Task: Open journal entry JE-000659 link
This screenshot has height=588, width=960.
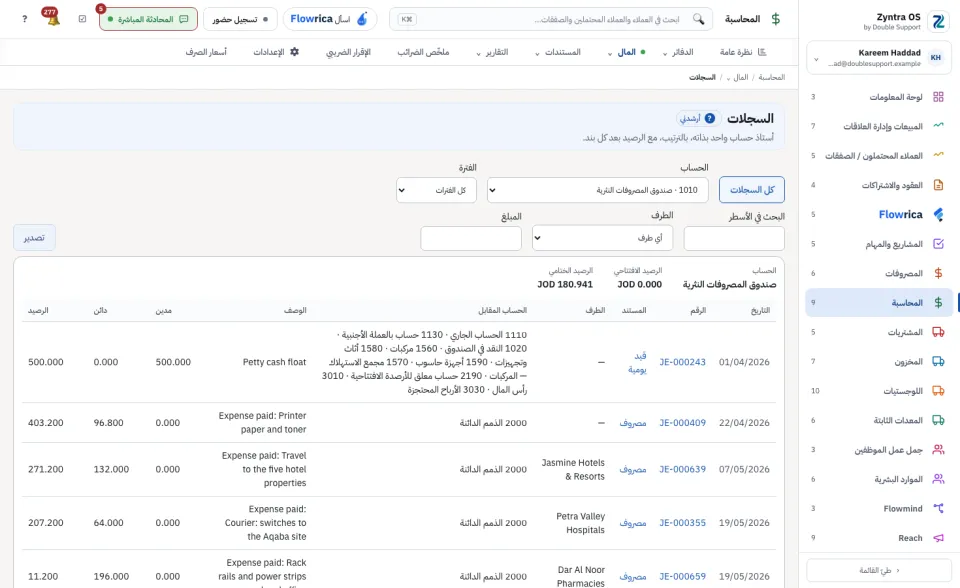Action: [682, 576]
